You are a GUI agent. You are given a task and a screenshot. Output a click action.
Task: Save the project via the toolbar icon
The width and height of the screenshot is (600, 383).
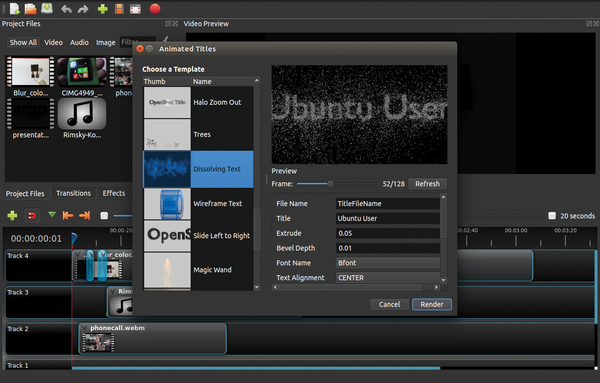(47, 8)
